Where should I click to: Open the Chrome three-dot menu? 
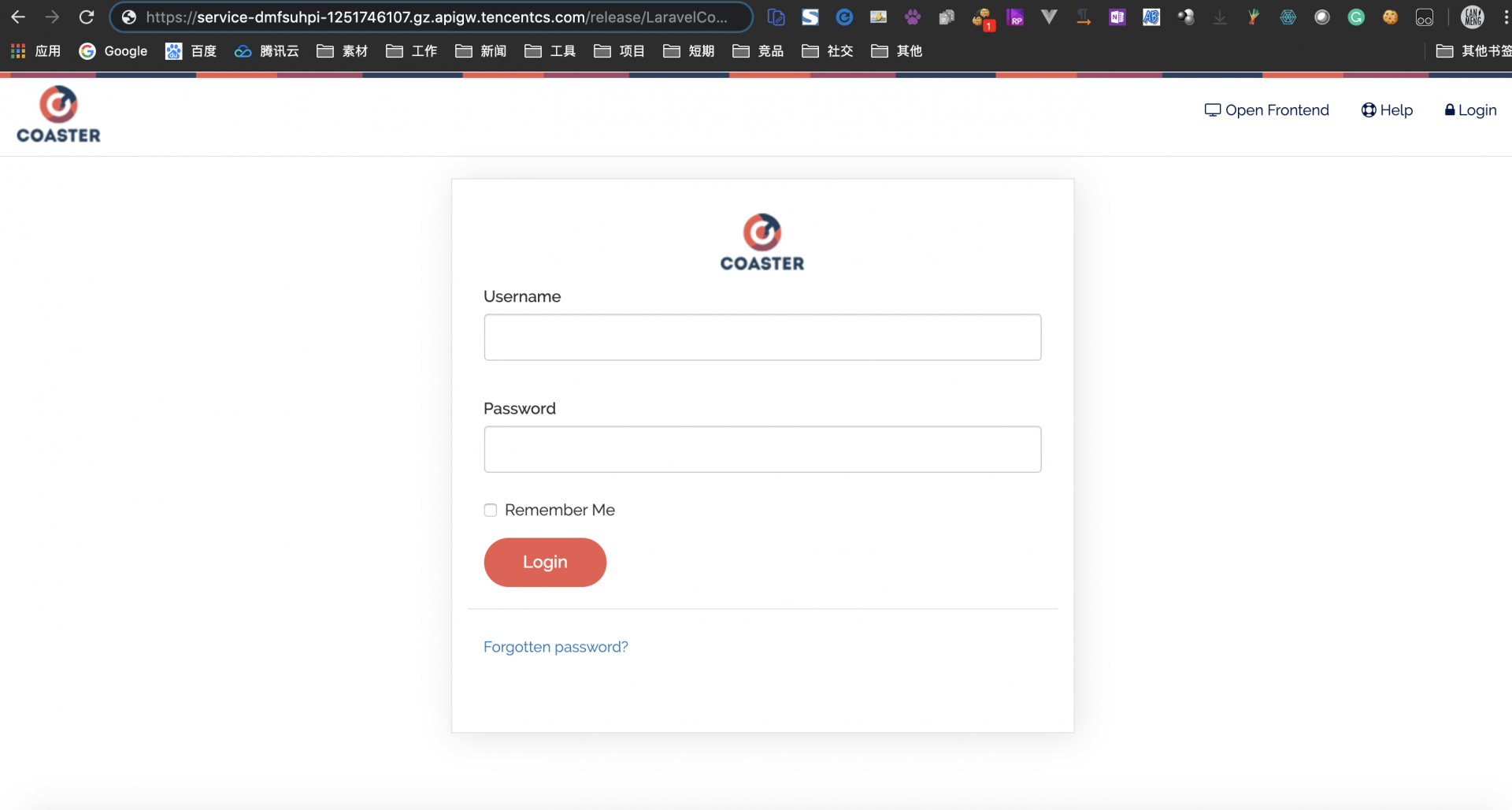click(x=1506, y=17)
